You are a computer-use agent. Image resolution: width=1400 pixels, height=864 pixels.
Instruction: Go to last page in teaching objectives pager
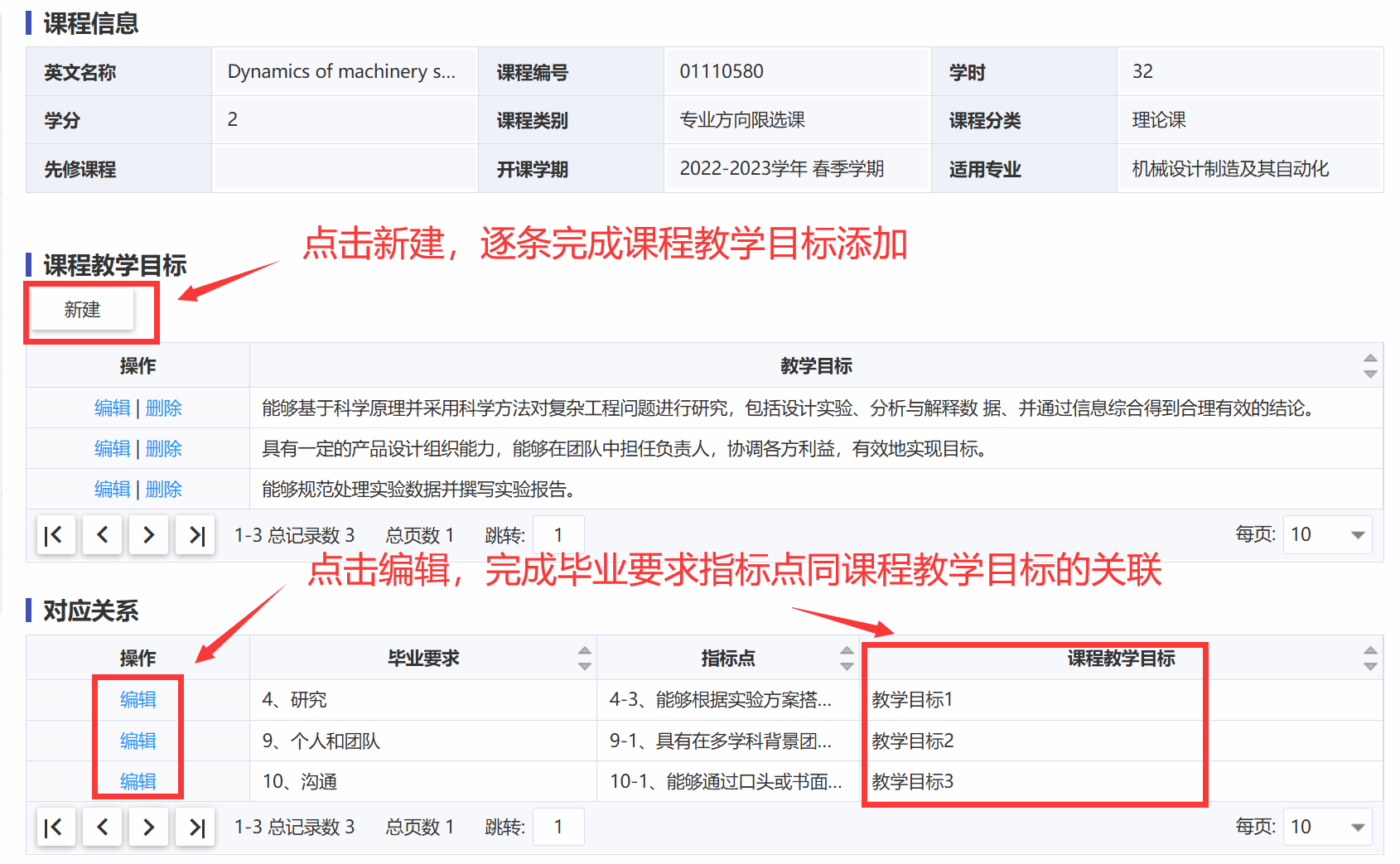196,535
